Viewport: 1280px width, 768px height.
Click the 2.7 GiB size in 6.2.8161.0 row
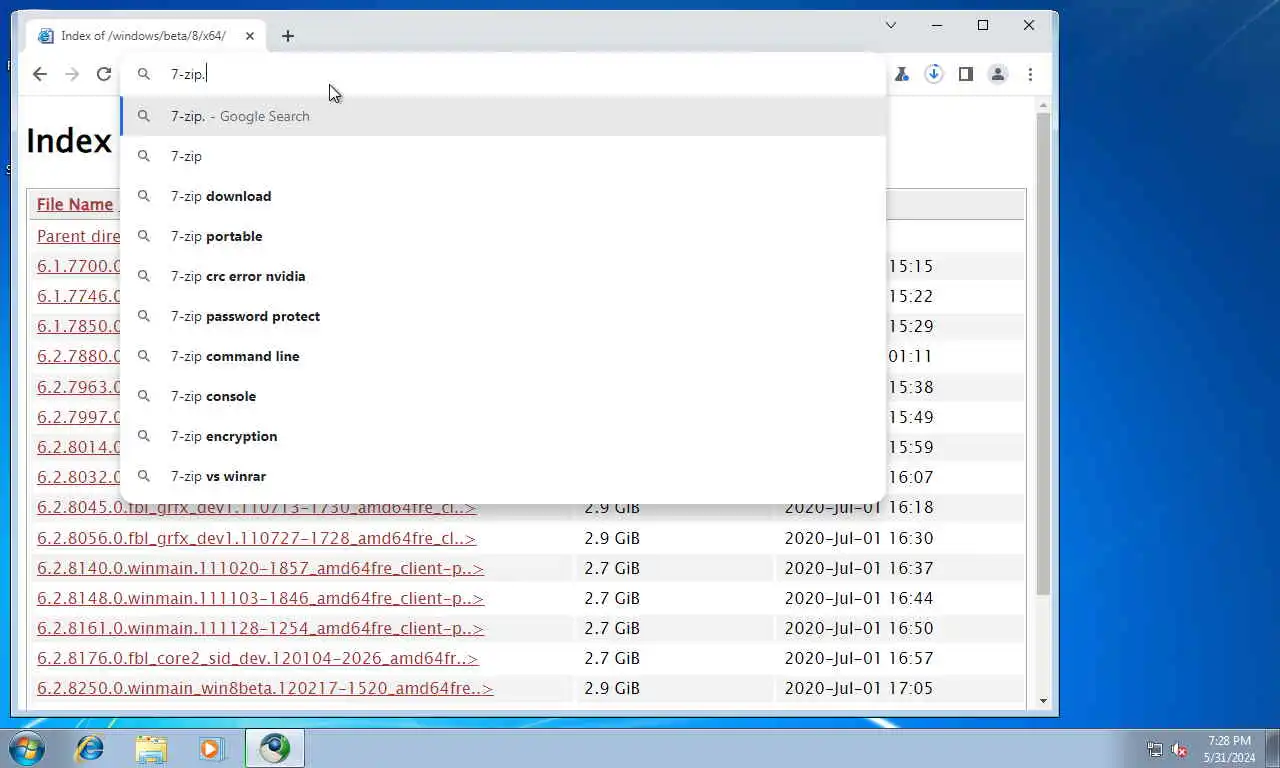click(x=612, y=628)
